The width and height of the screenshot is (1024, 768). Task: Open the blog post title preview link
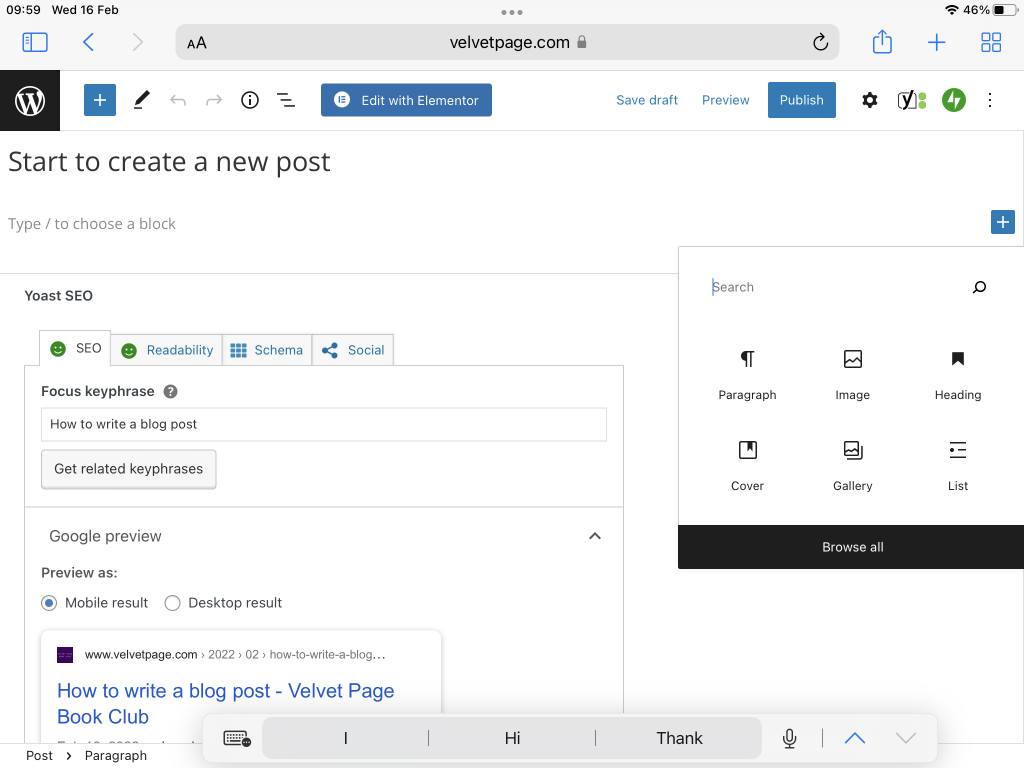pyautogui.click(x=225, y=703)
